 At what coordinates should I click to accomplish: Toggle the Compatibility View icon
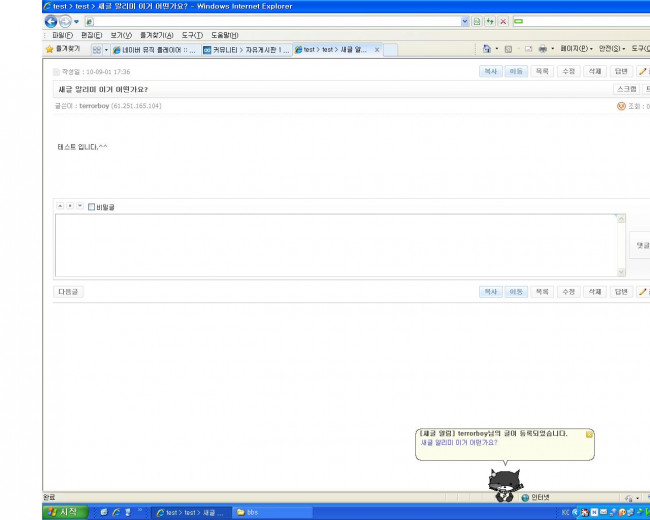coord(477,22)
